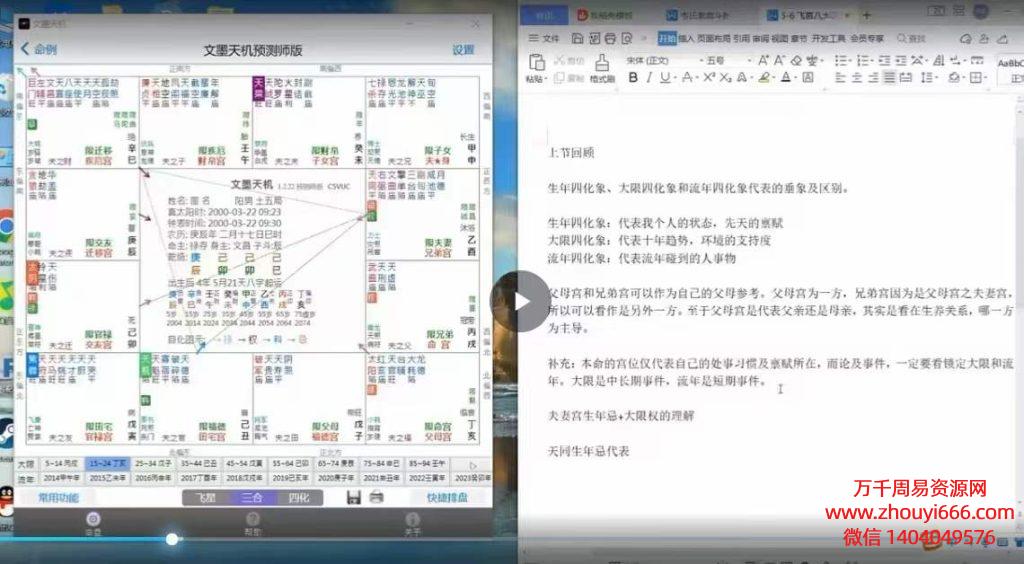
Task: Click the video progress slider handle
Action: click(x=172, y=539)
